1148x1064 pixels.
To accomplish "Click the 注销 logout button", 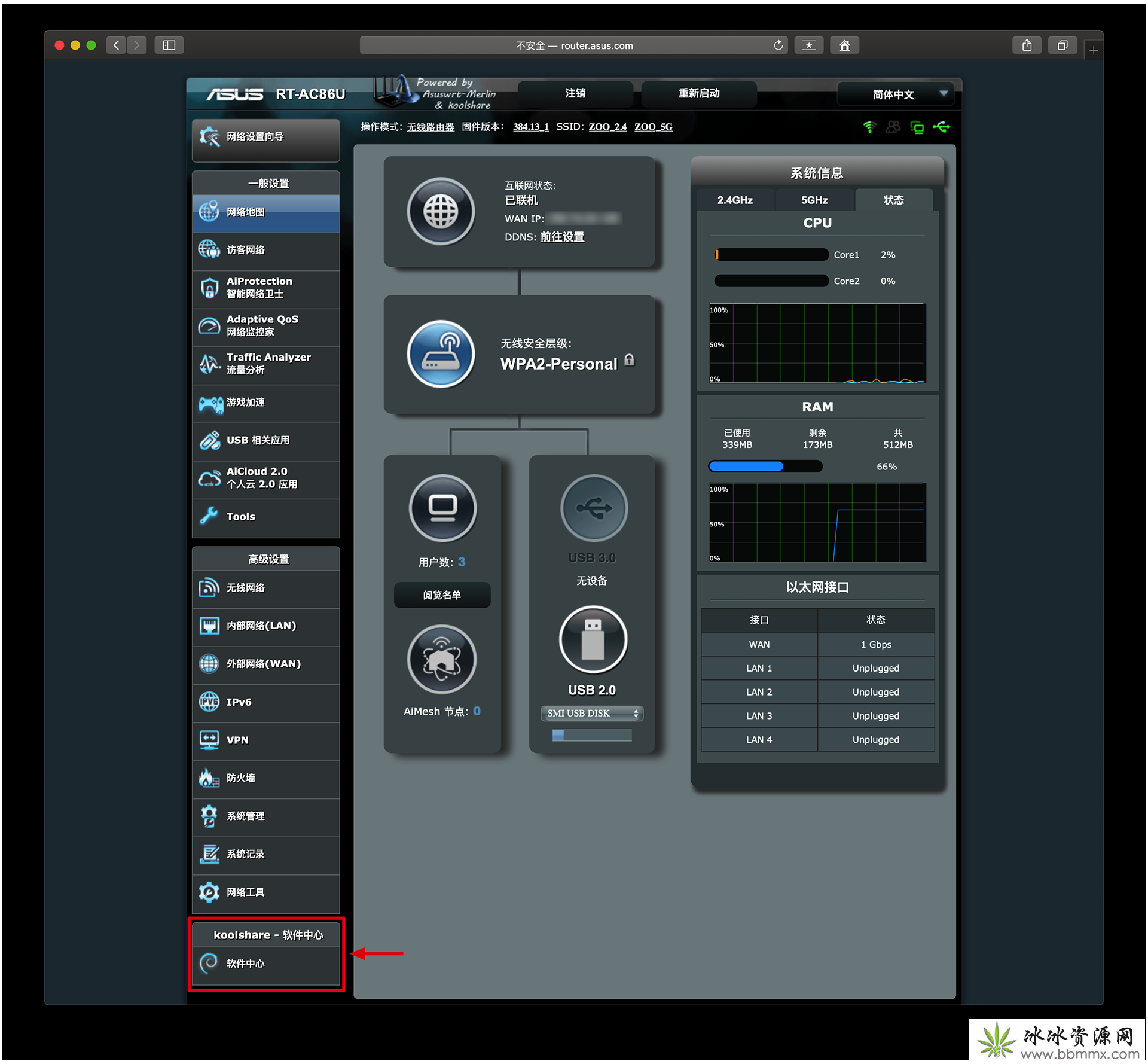I will pos(575,93).
